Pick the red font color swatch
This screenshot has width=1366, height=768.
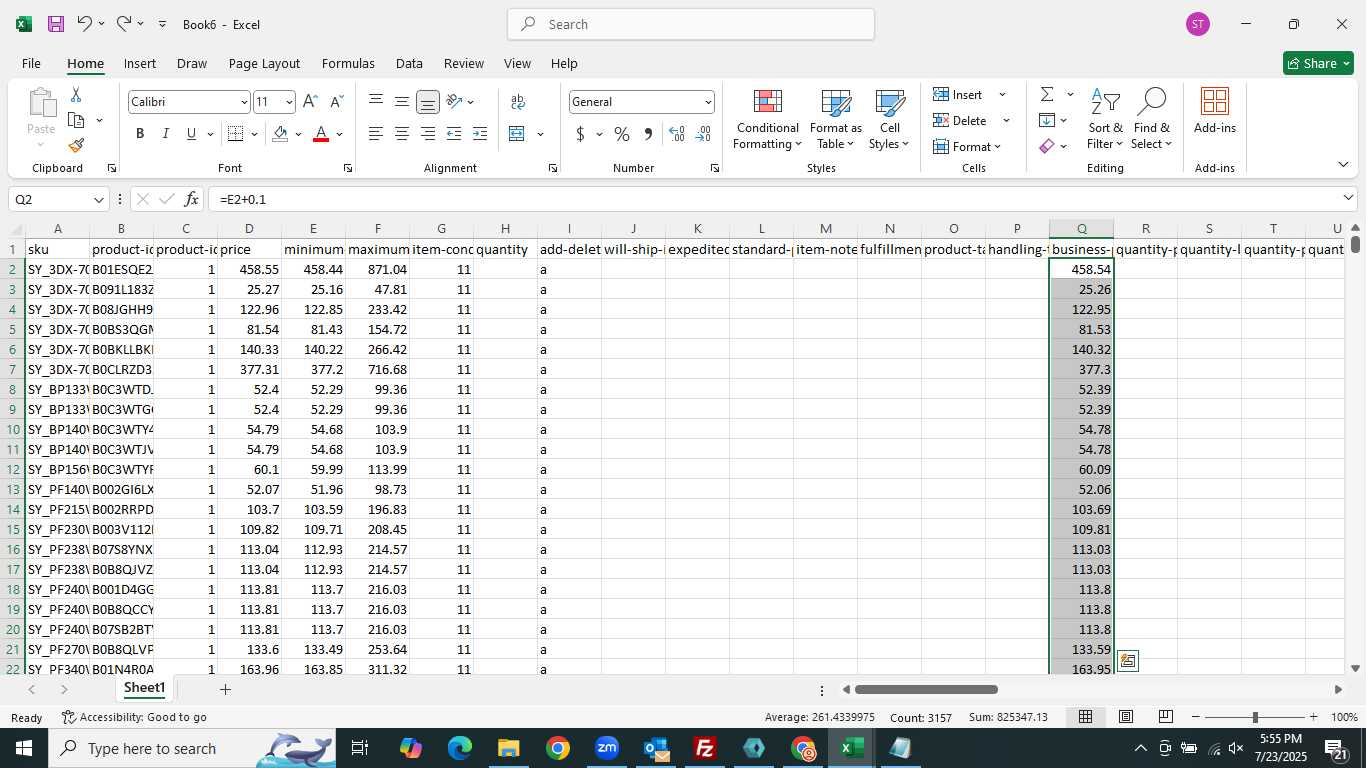[x=321, y=134]
